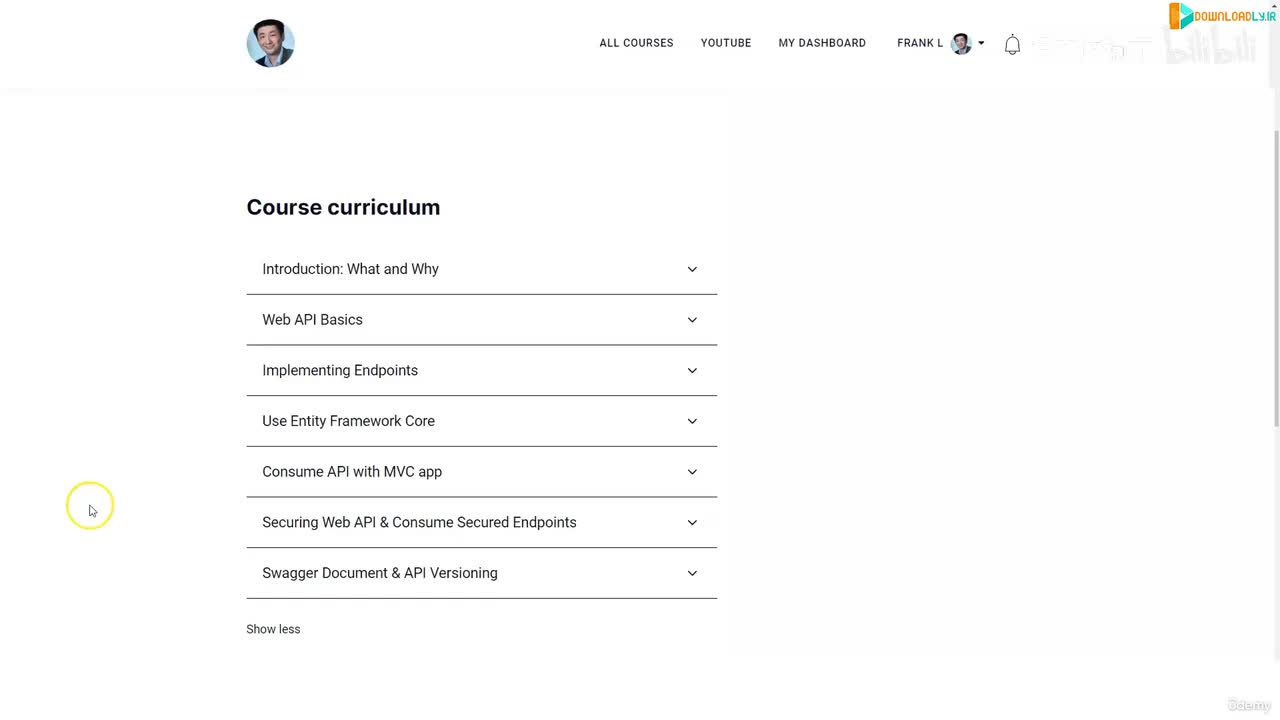This screenshot has height=720, width=1280.
Task: Click the instructor profile photo logo
Action: tap(270, 43)
